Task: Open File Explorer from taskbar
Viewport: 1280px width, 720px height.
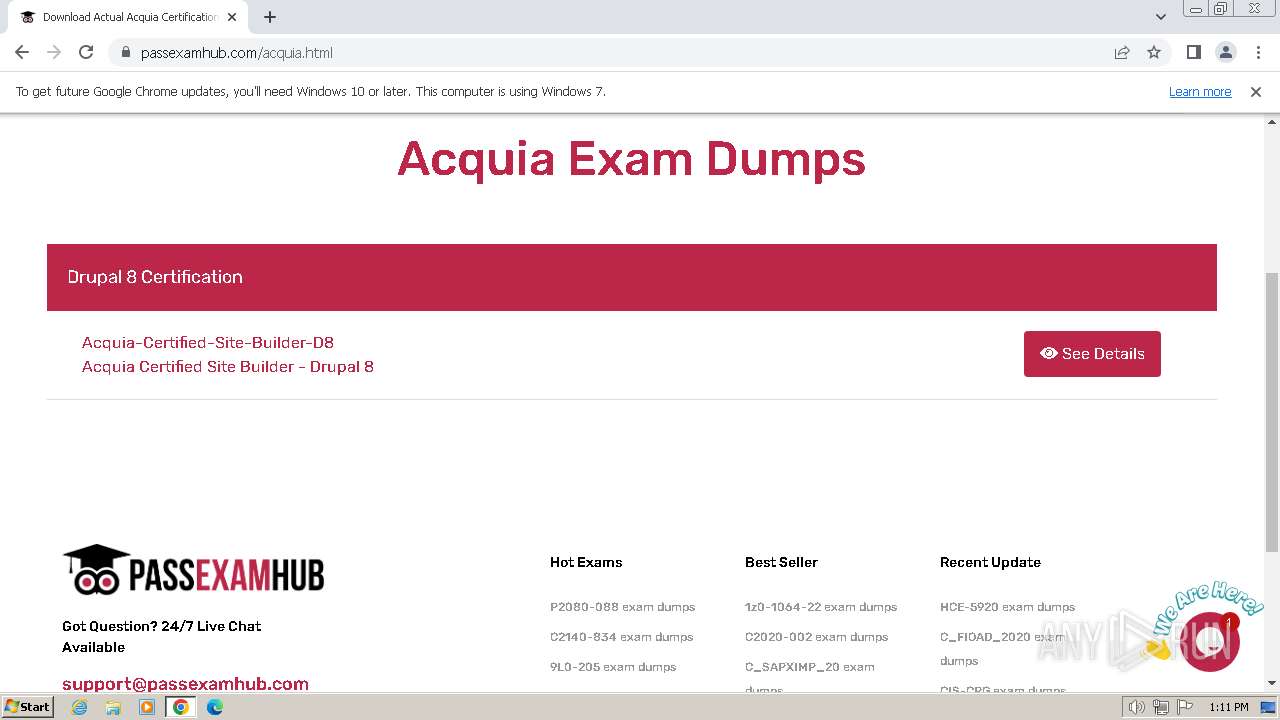Action: pyautogui.click(x=113, y=707)
